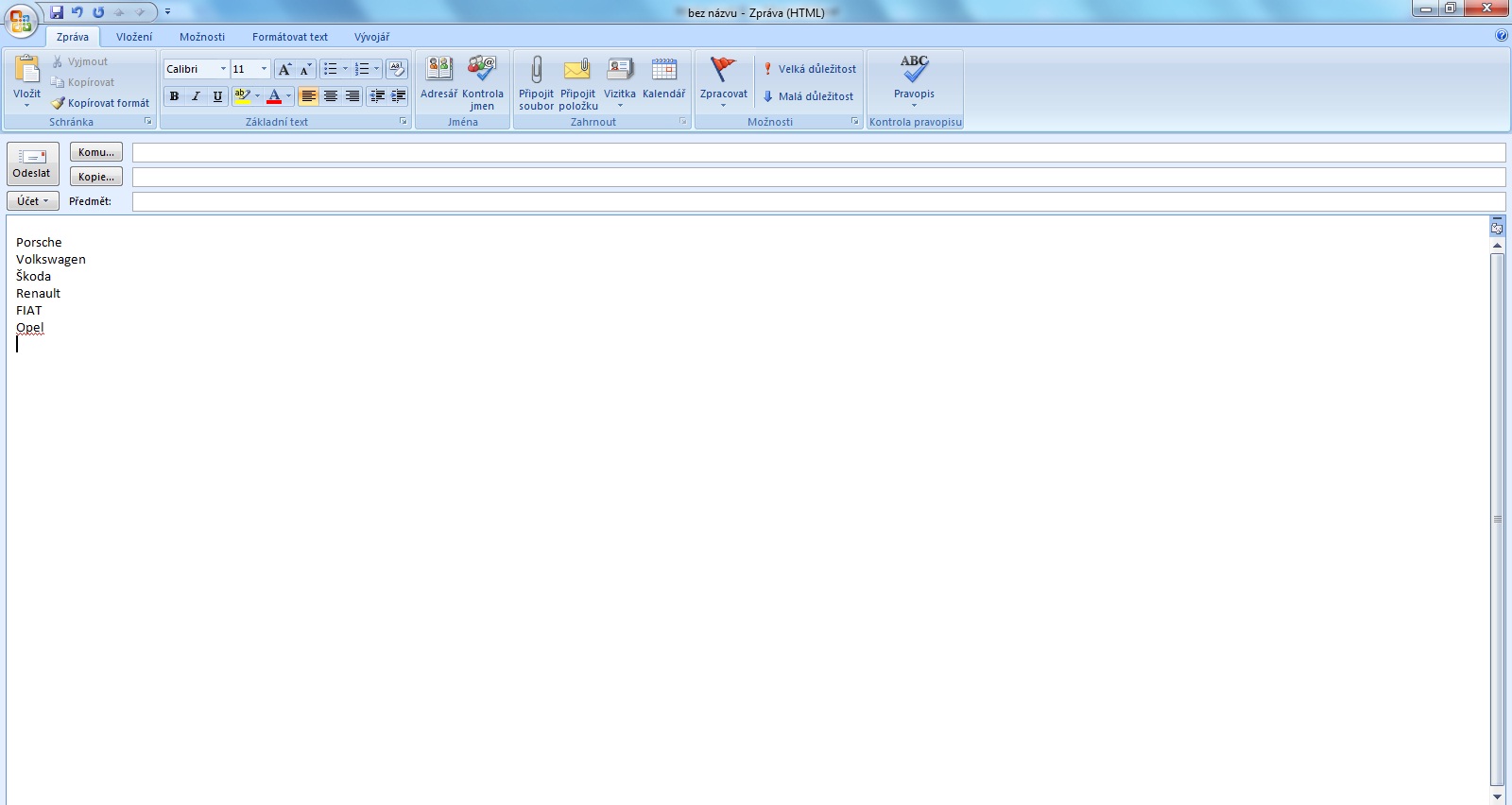
Task: Toggle Malá důležitost low importance
Action: click(x=808, y=96)
